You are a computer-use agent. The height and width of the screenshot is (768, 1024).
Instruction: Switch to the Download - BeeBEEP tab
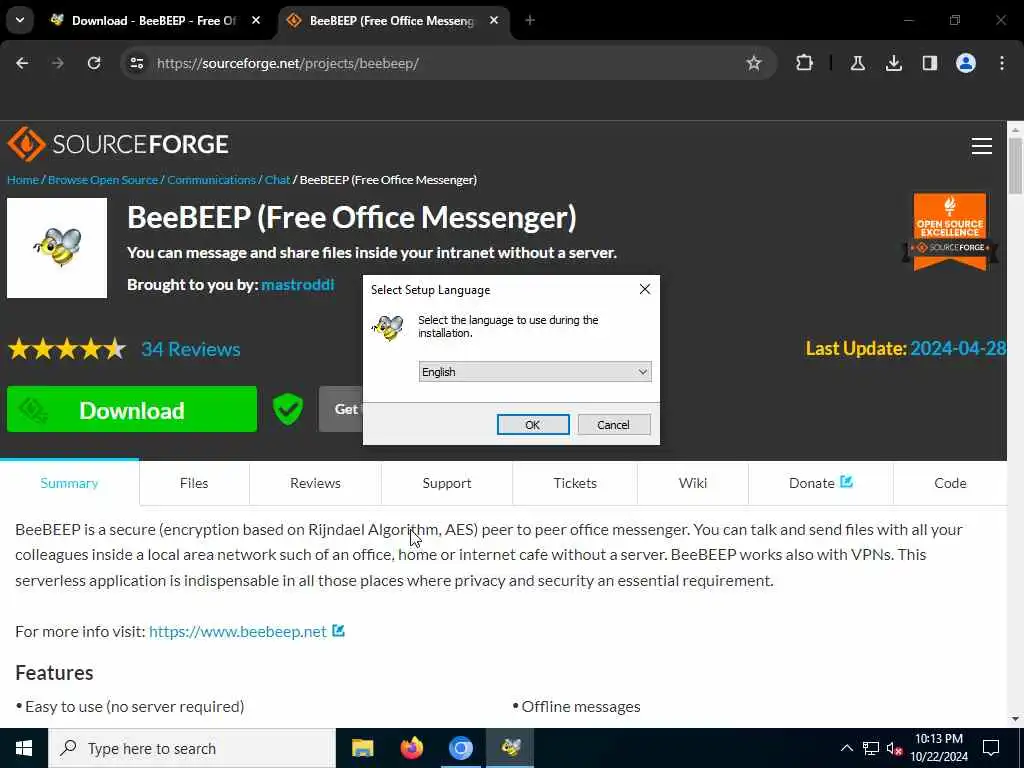tap(154, 20)
